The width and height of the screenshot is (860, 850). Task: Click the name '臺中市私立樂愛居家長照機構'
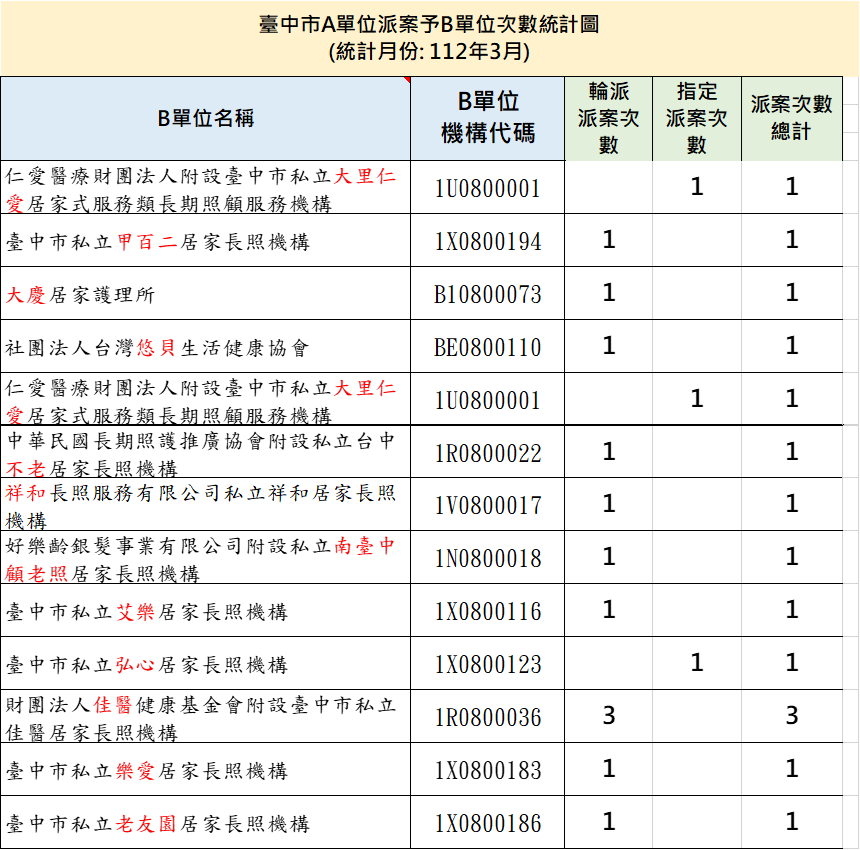point(147,771)
